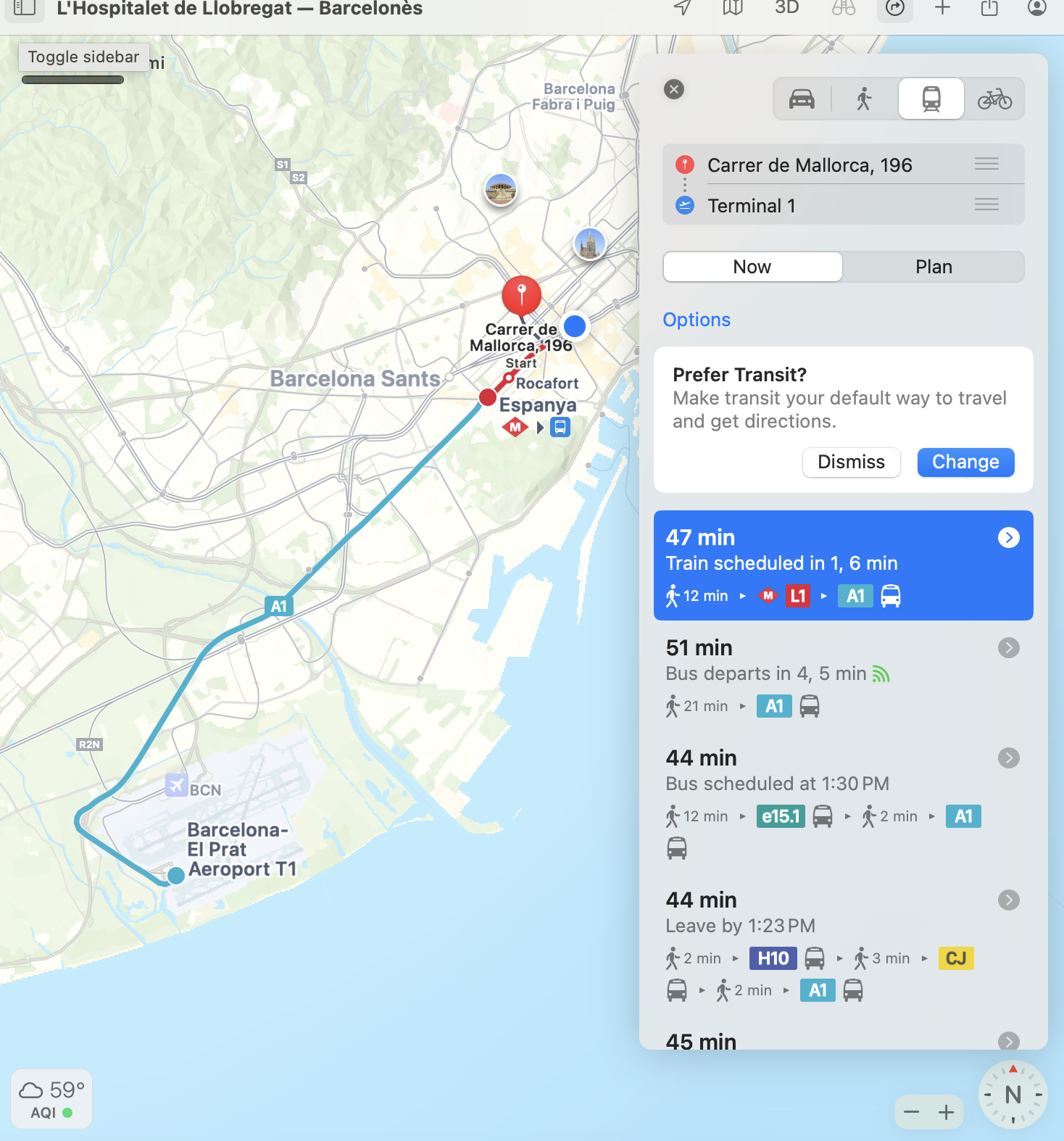
Task: Open the map mode selector icon
Action: (733, 8)
